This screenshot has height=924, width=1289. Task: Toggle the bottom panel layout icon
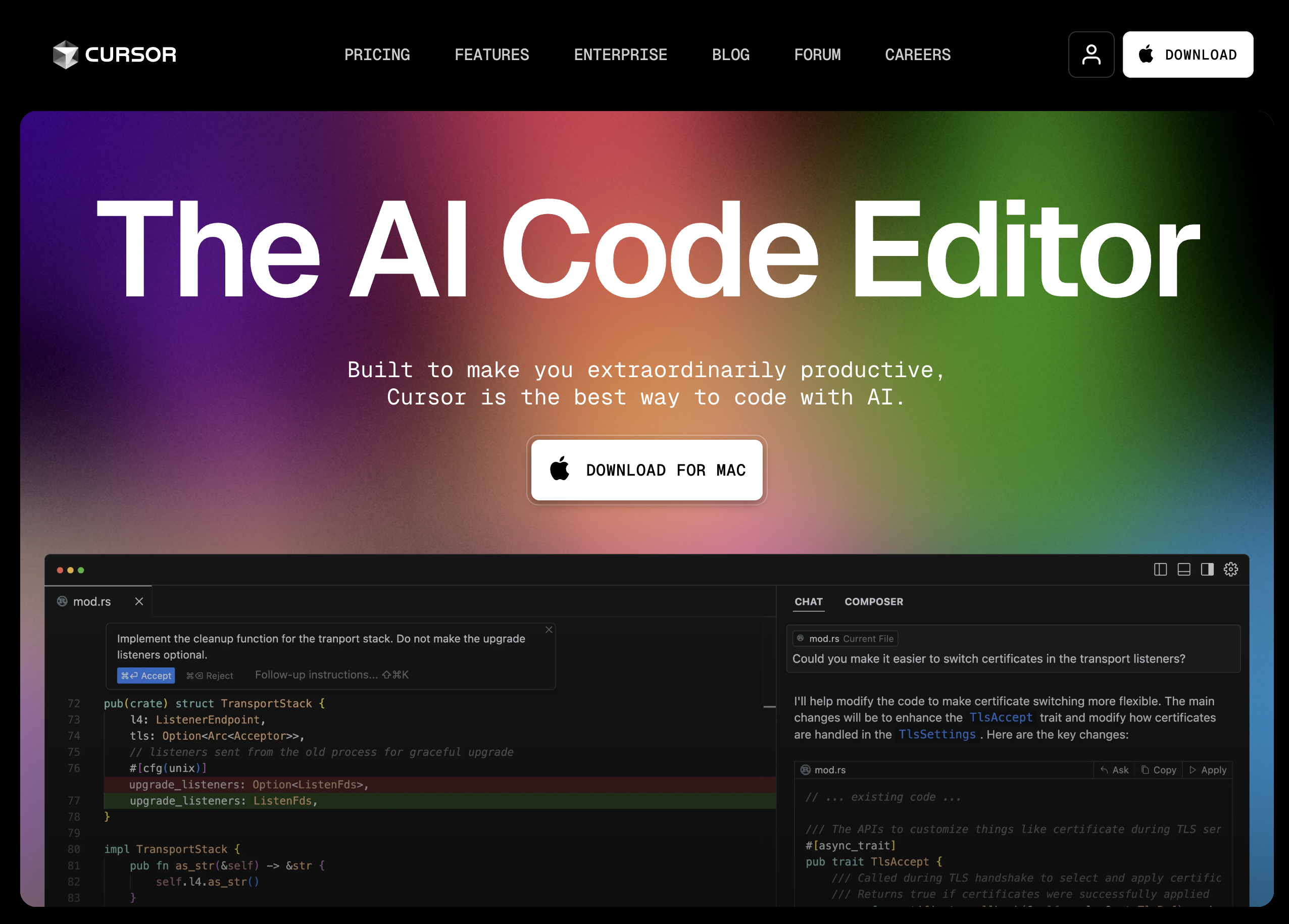click(1183, 570)
